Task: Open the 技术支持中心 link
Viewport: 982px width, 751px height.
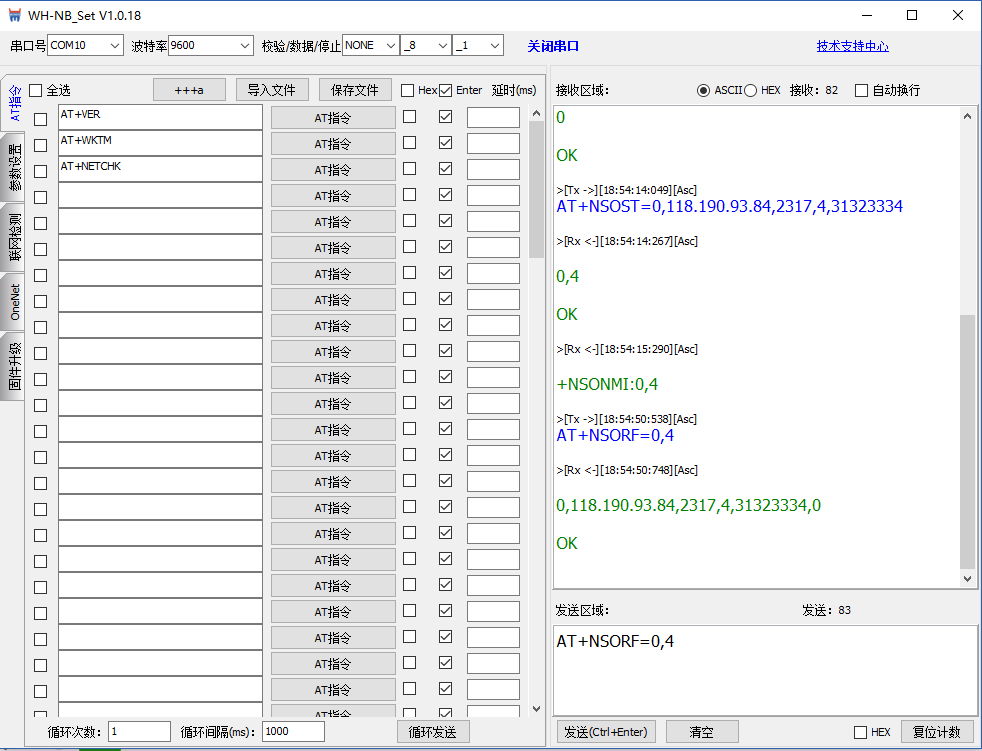Action: (852, 46)
